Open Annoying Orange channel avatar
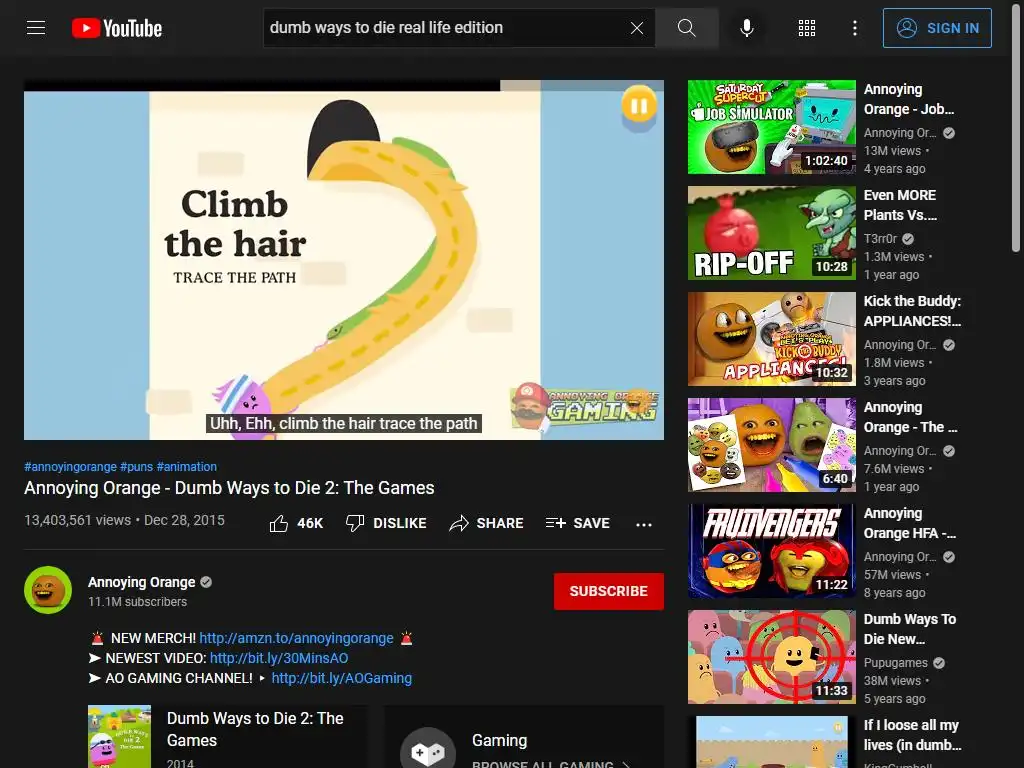 48,590
